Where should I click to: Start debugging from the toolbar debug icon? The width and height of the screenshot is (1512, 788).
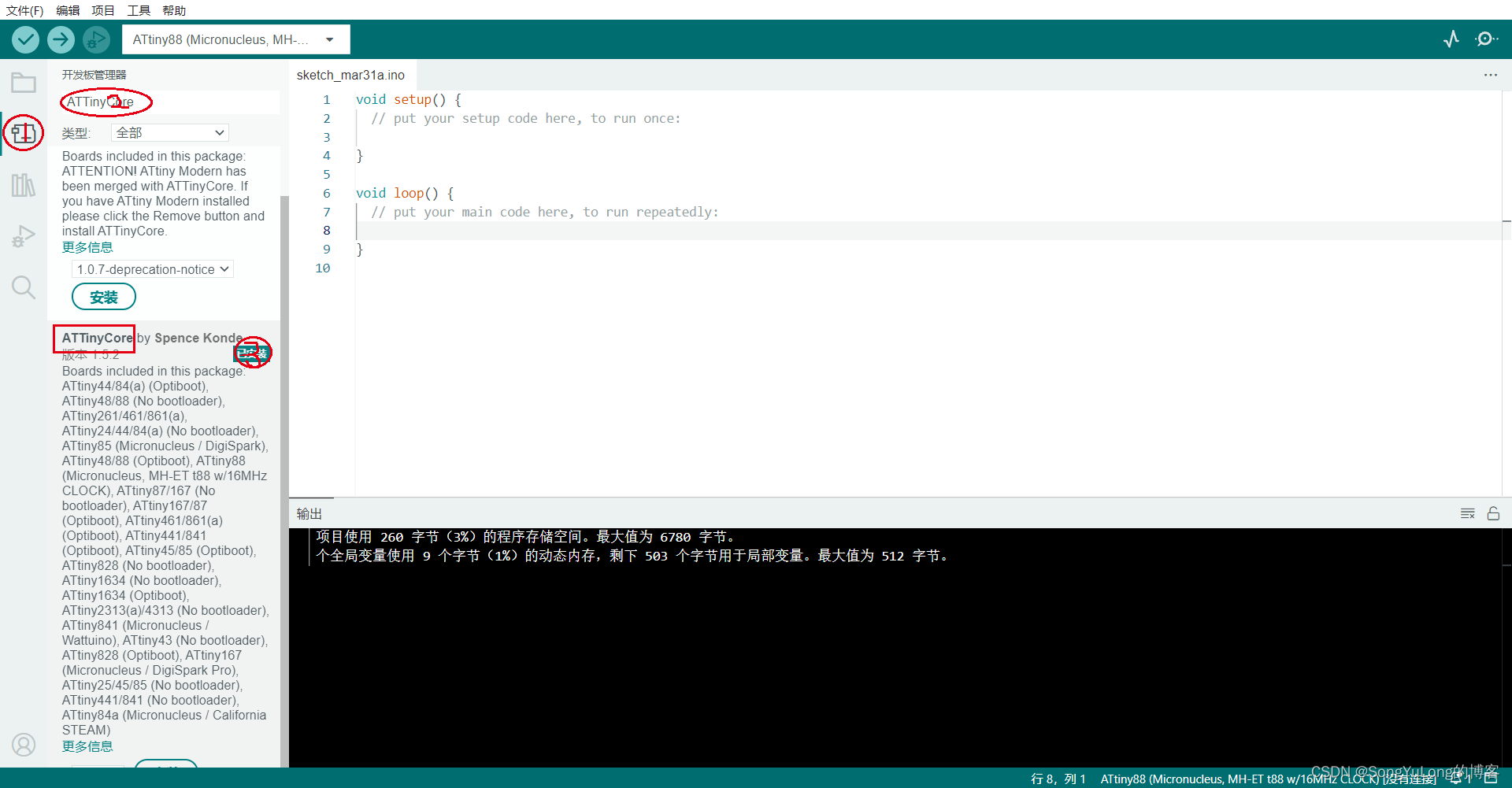coord(96,39)
